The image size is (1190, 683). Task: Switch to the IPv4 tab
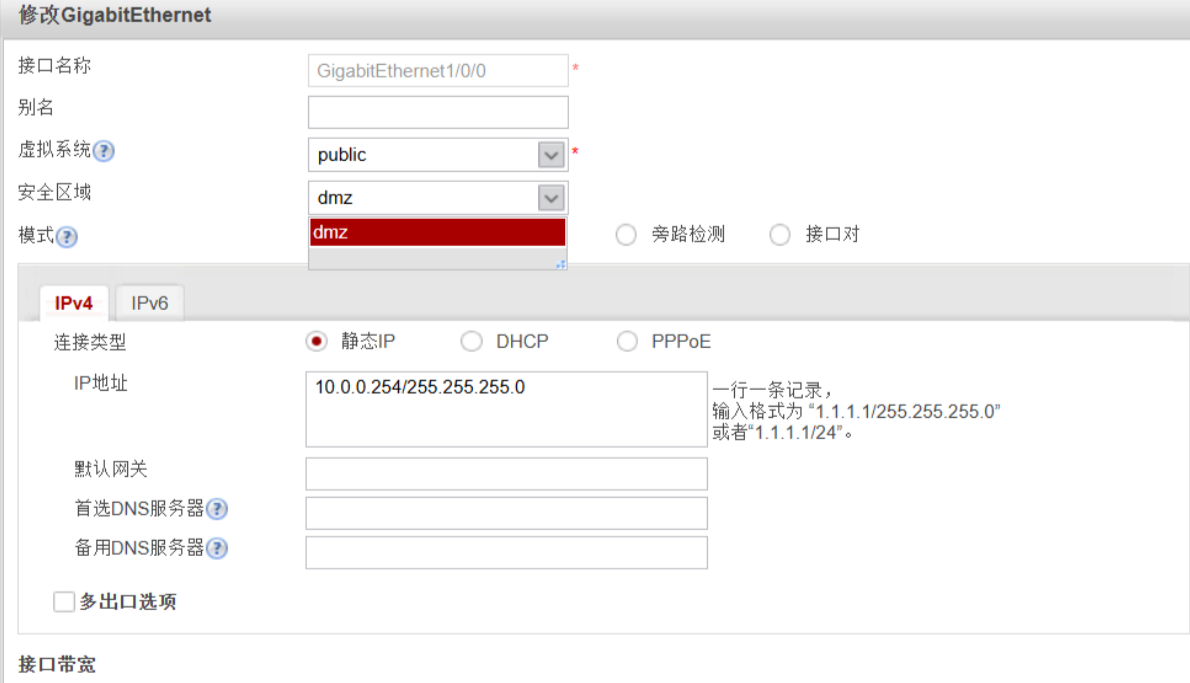74,304
